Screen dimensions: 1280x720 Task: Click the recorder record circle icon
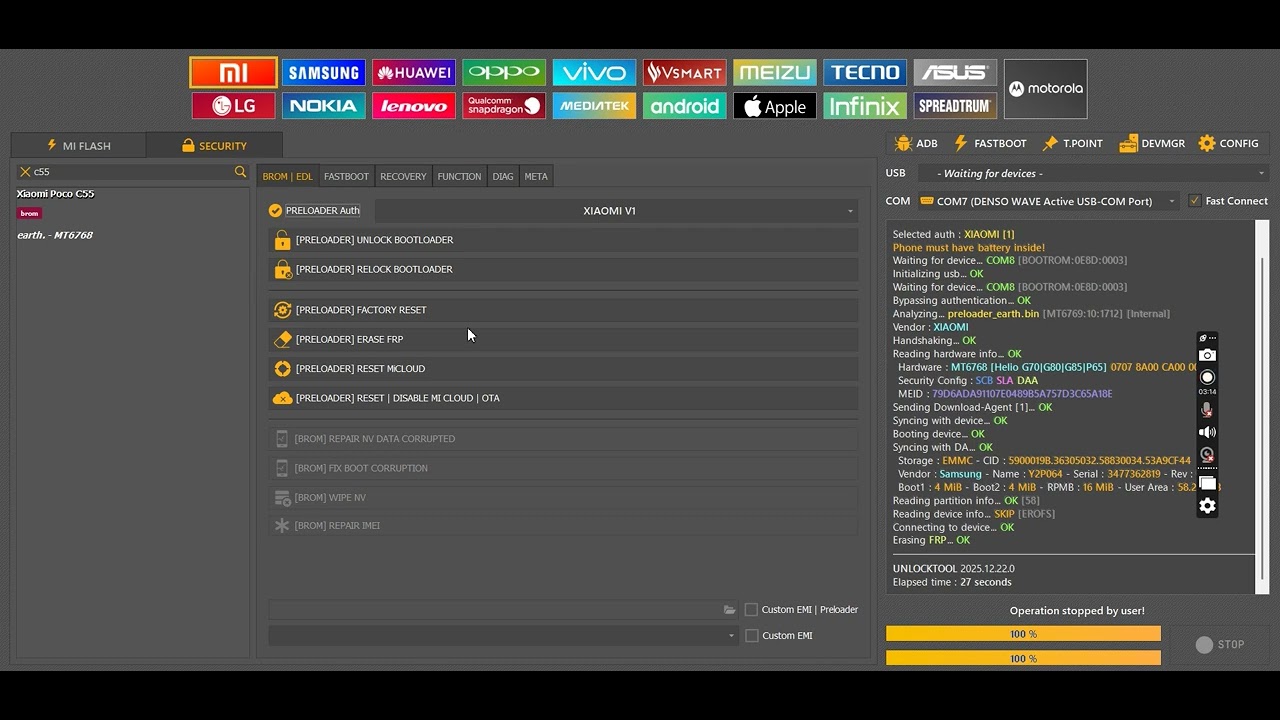tap(1207, 377)
